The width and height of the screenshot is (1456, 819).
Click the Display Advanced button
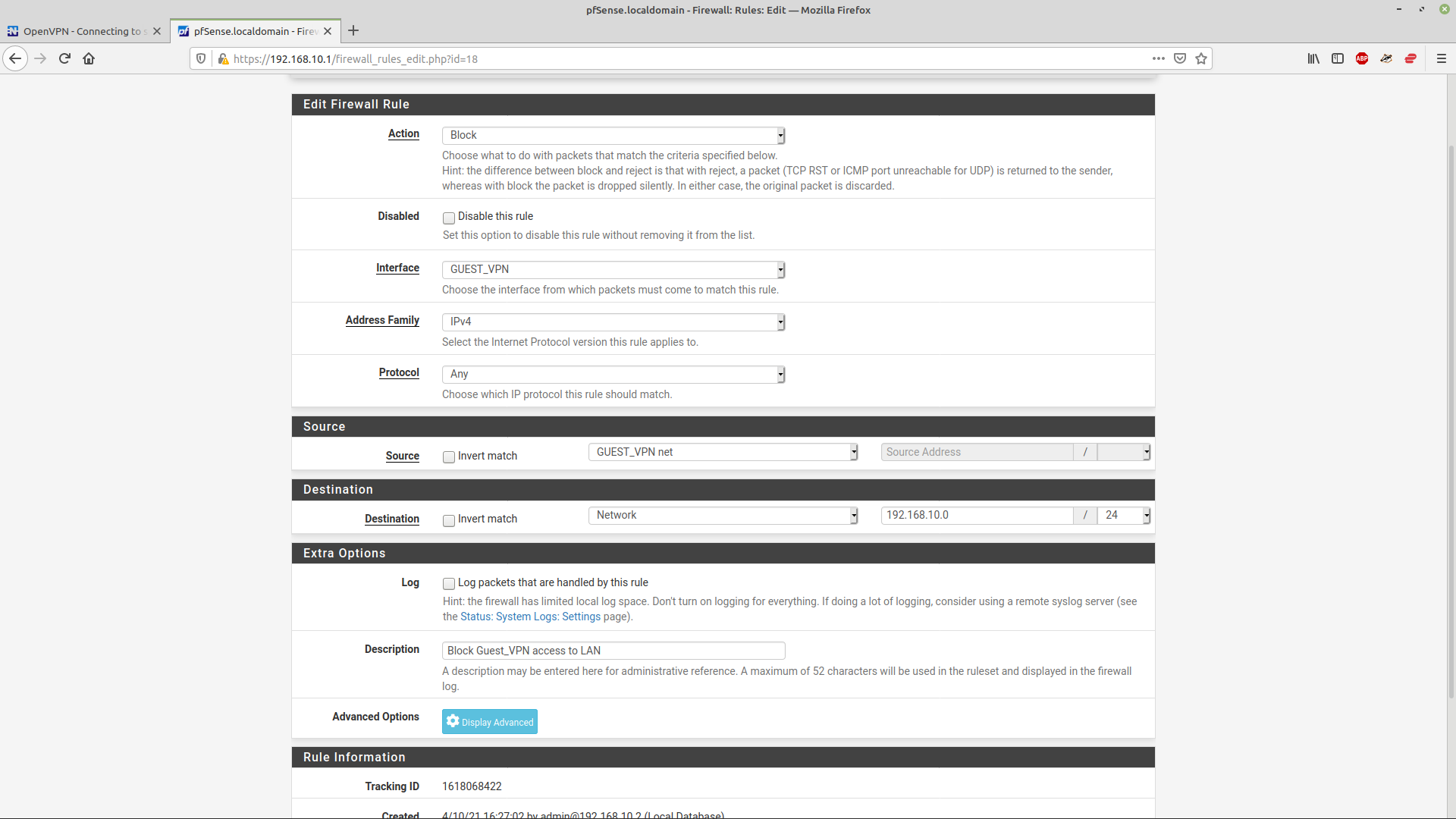490,722
